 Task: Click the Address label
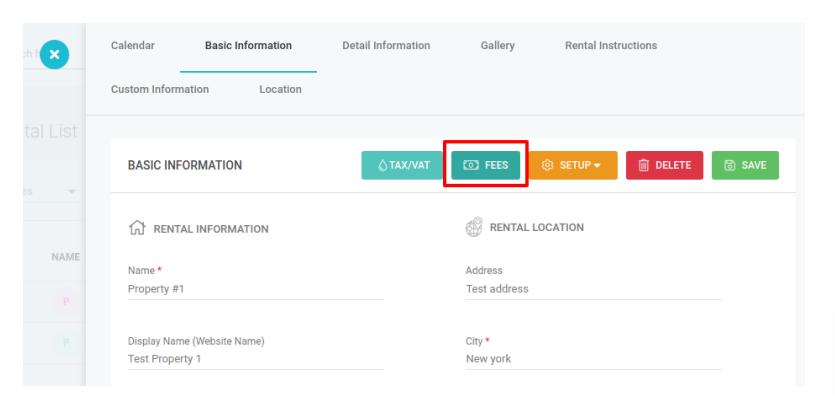pyautogui.click(x=484, y=271)
